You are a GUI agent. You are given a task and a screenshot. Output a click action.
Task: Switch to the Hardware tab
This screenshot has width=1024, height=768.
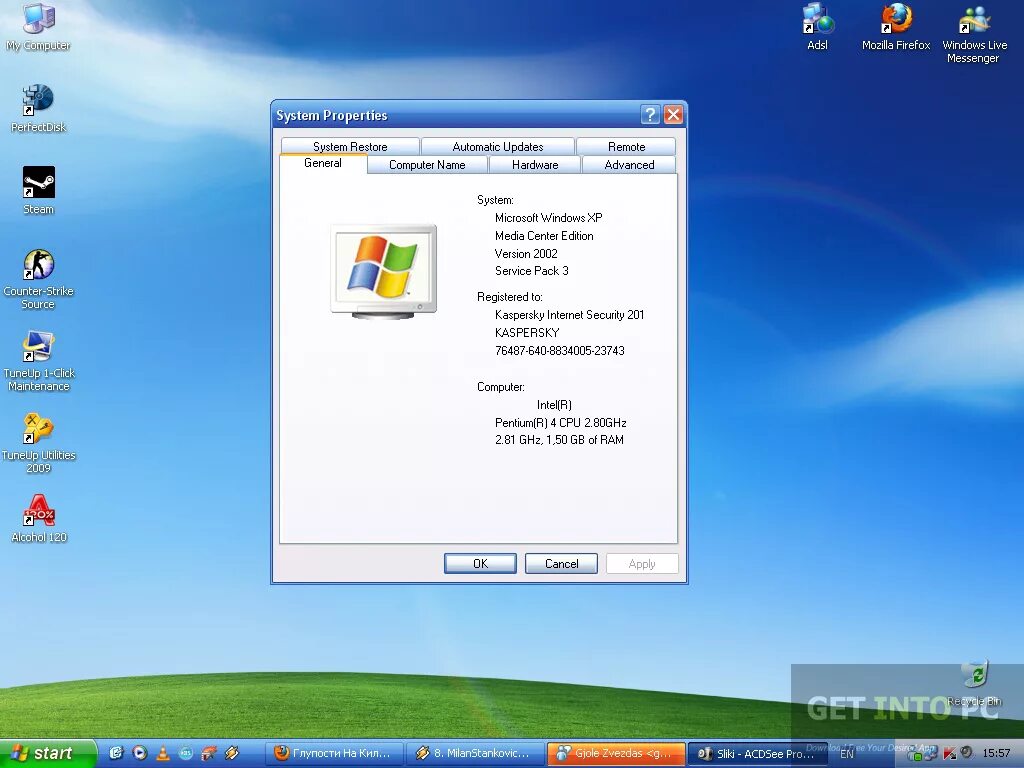click(x=534, y=164)
